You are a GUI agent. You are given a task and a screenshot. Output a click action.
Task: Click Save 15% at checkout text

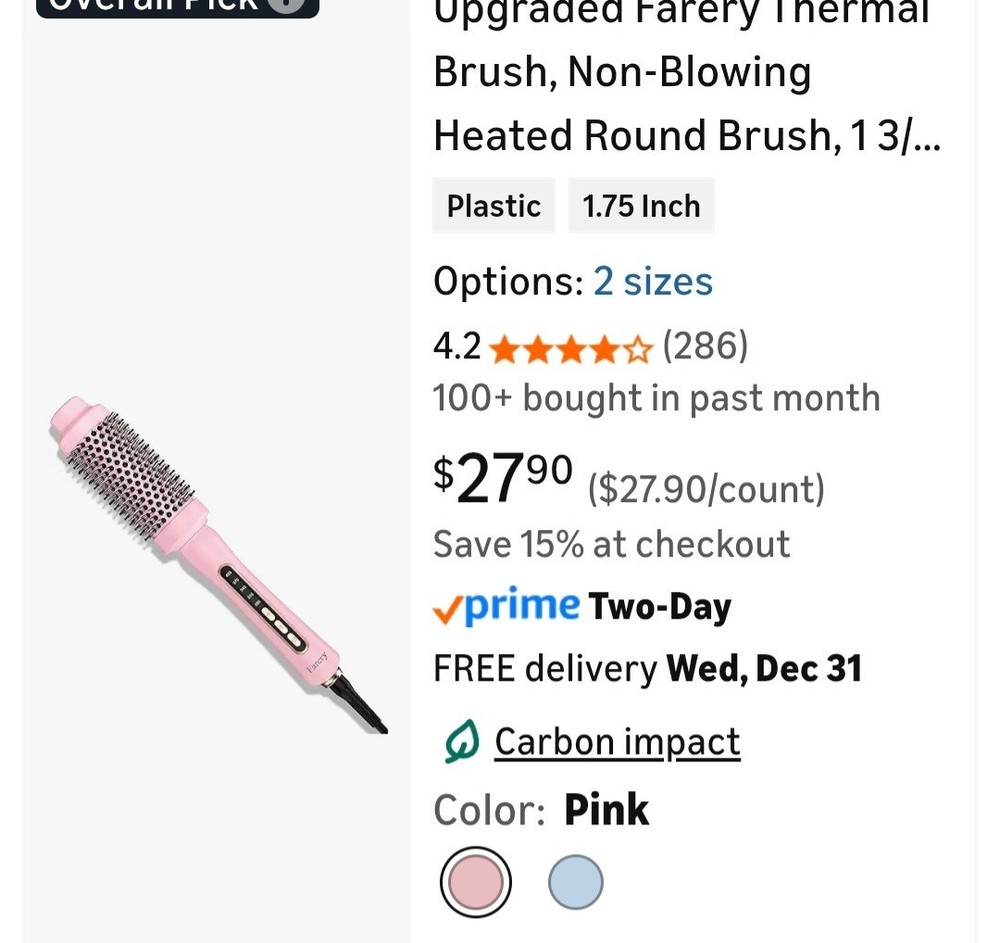coord(611,544)
